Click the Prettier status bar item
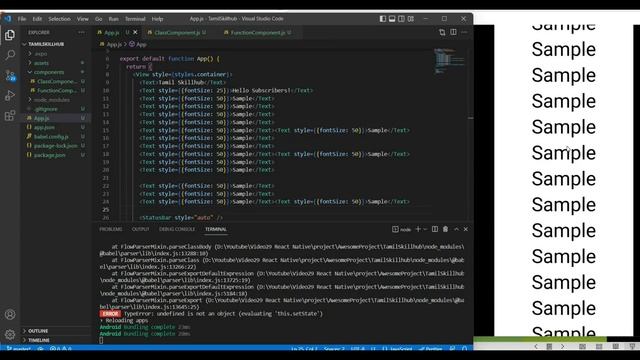Image resolution: width=640 pixels, height=360 pixels. 431,349
